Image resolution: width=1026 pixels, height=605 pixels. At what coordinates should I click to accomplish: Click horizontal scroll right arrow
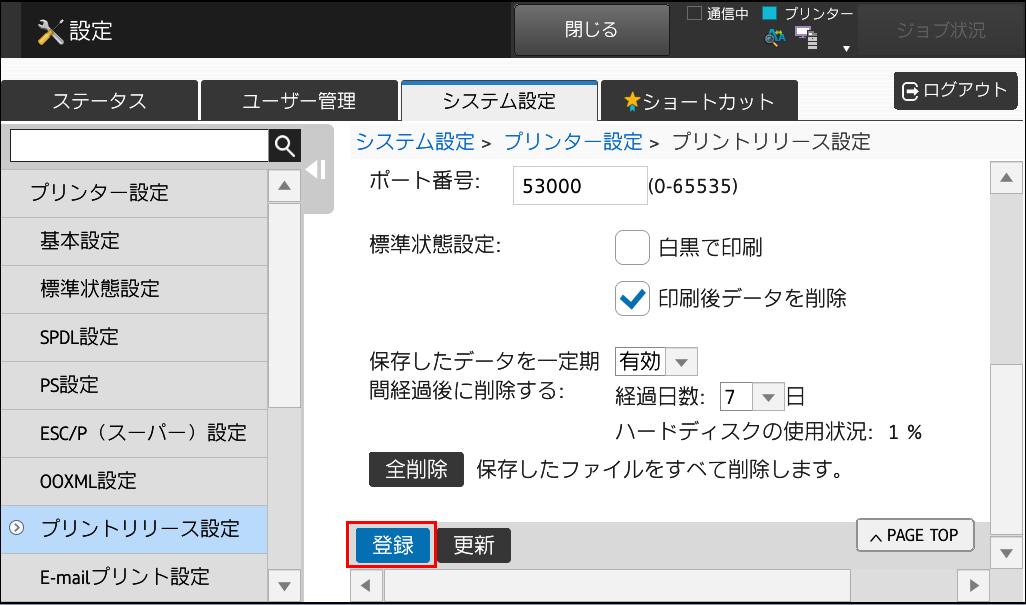pos(974,585)
